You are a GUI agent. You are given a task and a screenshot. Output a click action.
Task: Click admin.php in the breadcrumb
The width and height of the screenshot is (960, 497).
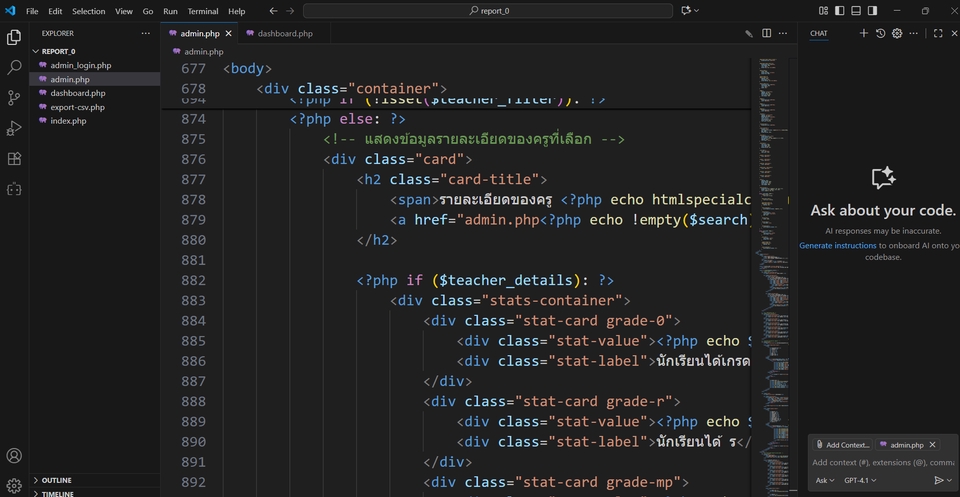(x=203, y=52)
